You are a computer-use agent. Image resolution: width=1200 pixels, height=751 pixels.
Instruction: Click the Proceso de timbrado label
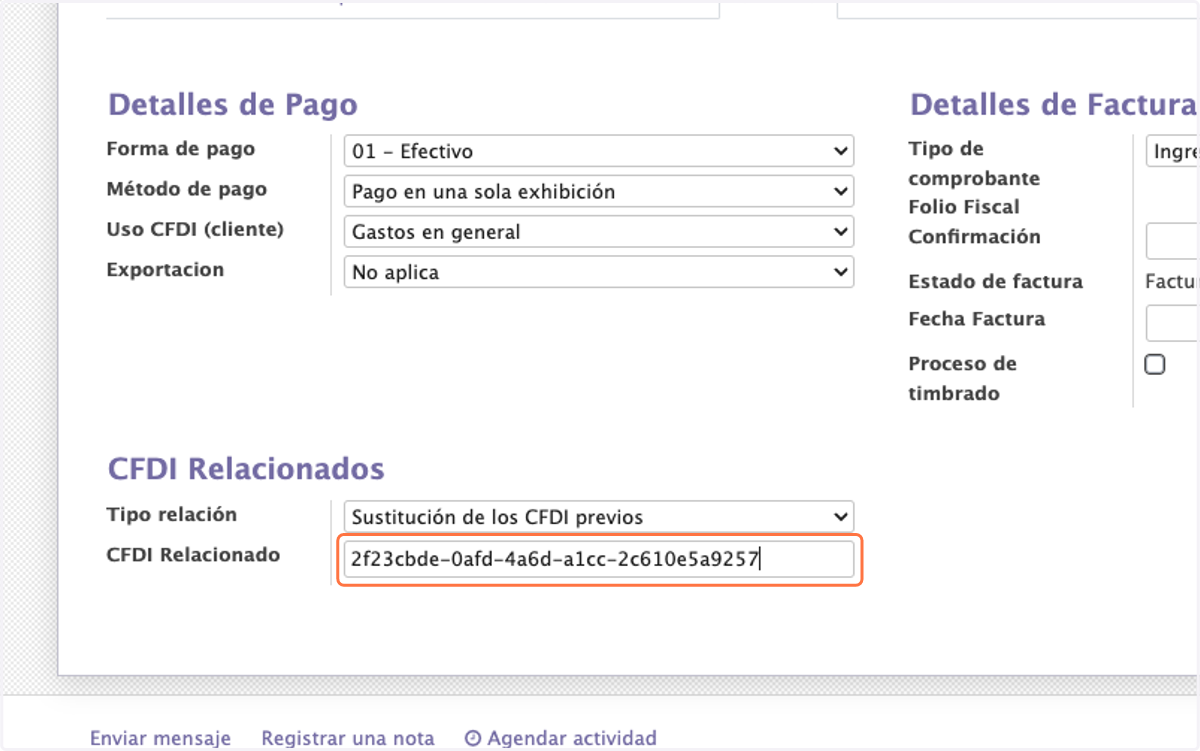963,378
